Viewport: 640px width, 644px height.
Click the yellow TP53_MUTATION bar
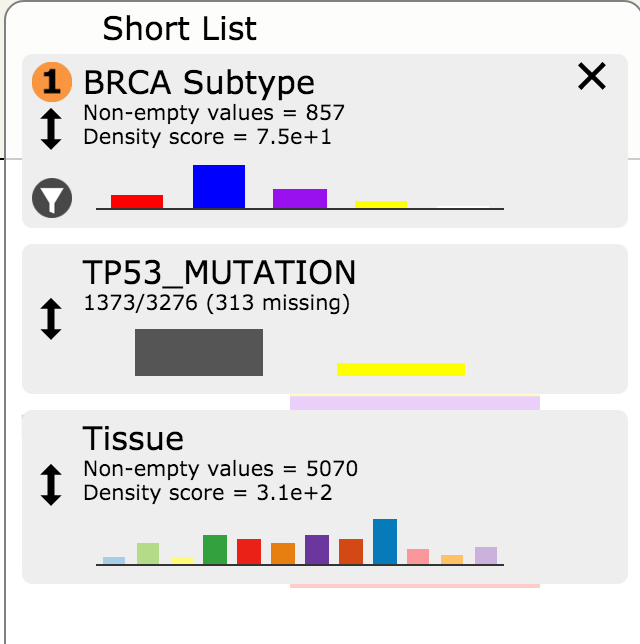(401, 369)
